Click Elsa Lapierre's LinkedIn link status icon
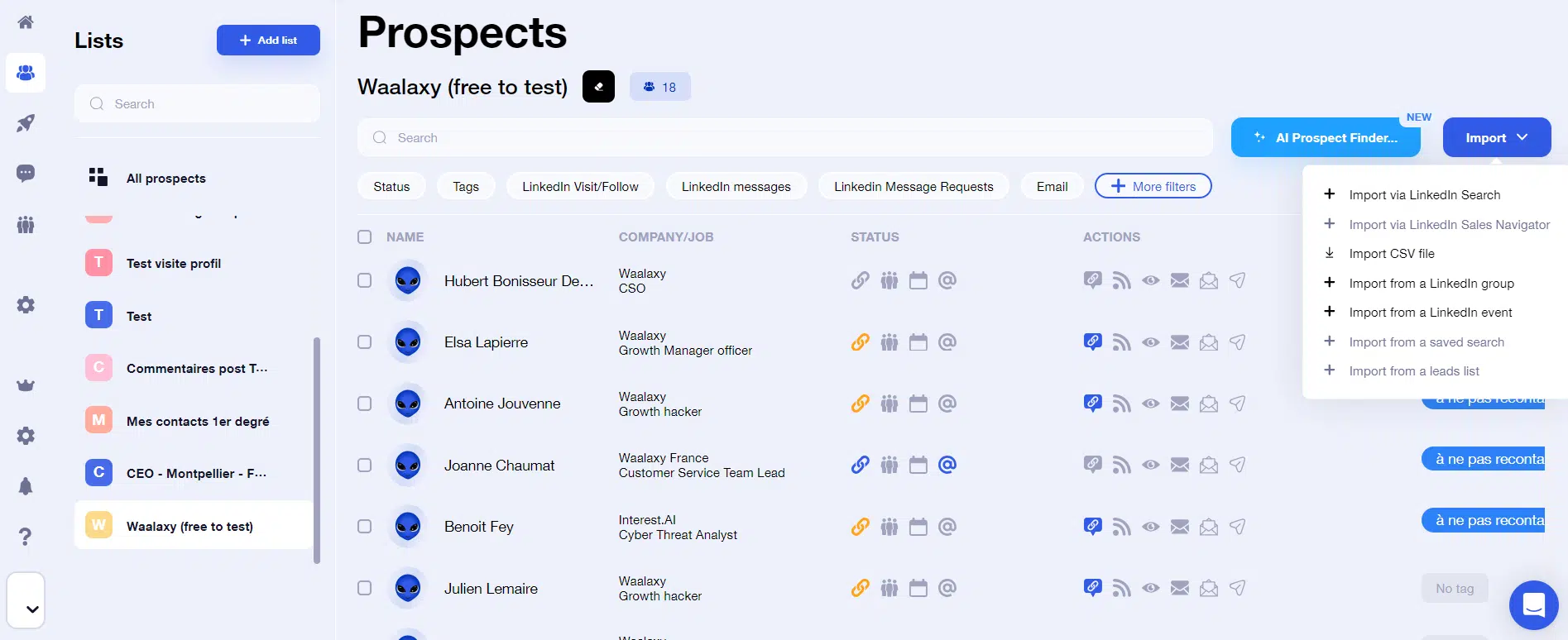Viewport: 1568px width, 640px height. (x=861, y=341)
